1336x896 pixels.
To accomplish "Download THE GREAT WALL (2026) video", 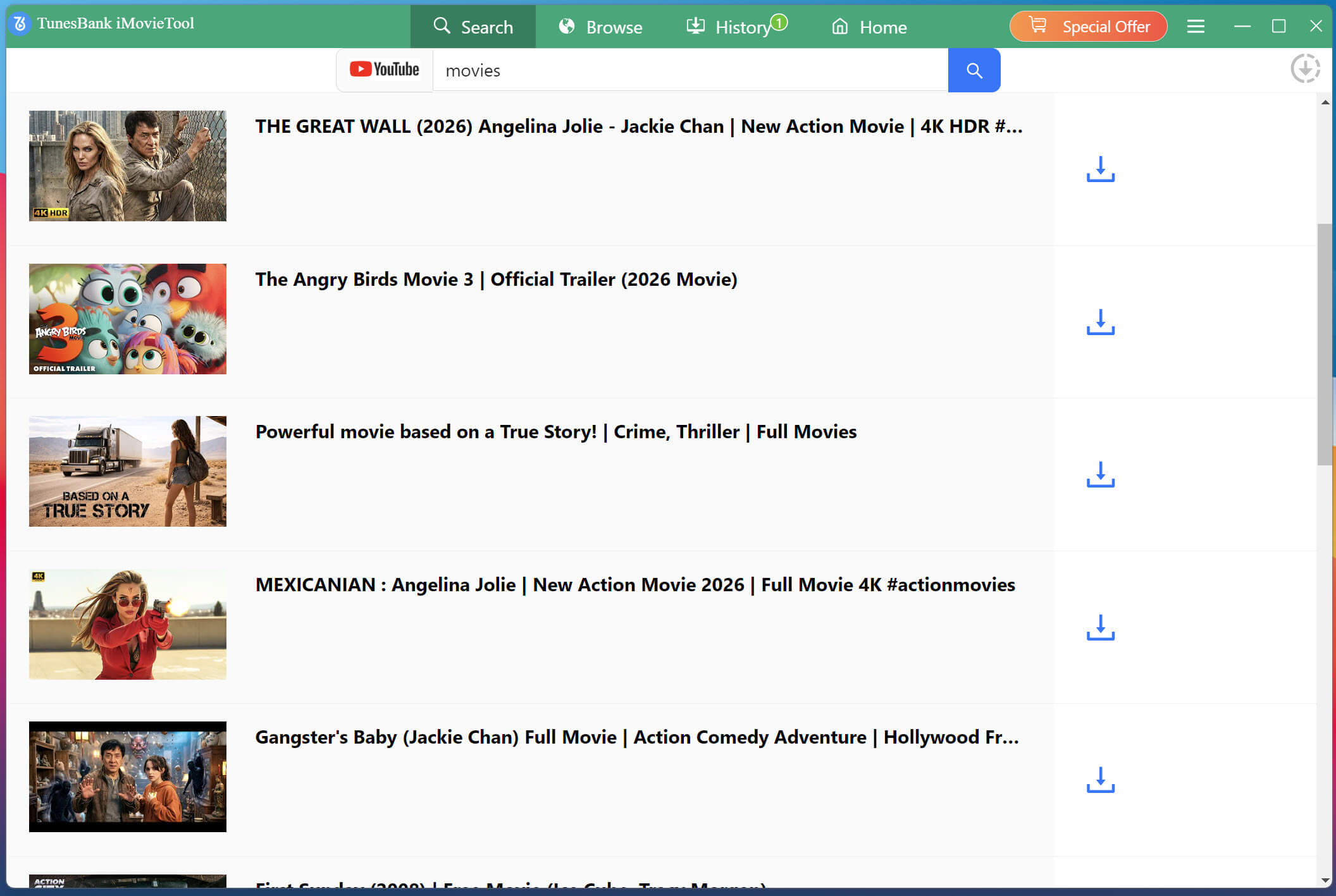I will (x=1101, y=169).
